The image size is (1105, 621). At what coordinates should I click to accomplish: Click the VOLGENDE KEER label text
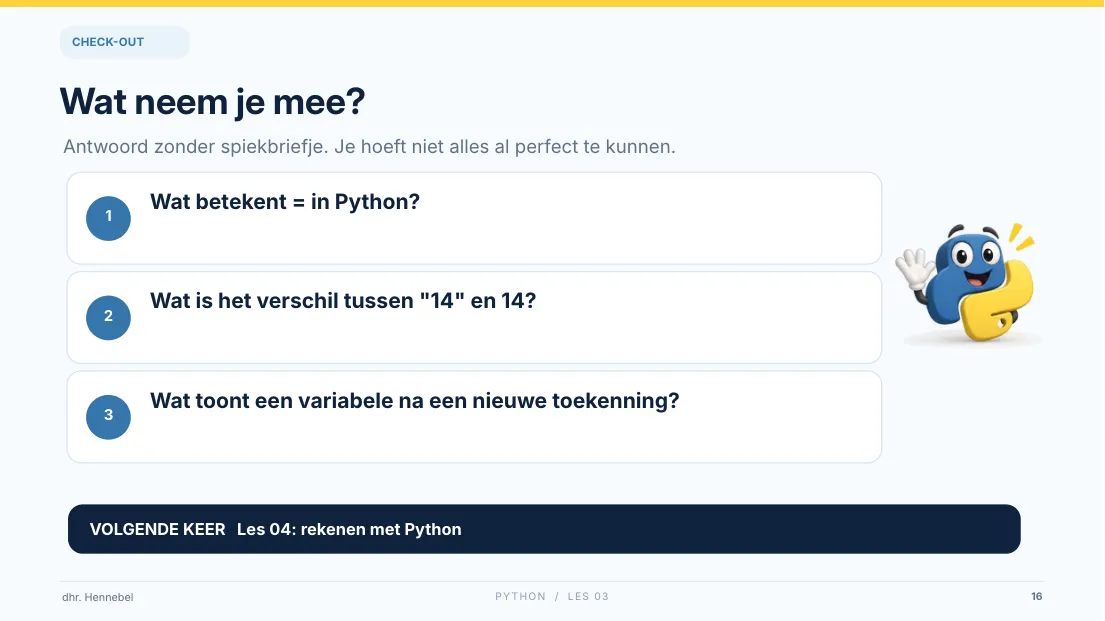[157, 529]
